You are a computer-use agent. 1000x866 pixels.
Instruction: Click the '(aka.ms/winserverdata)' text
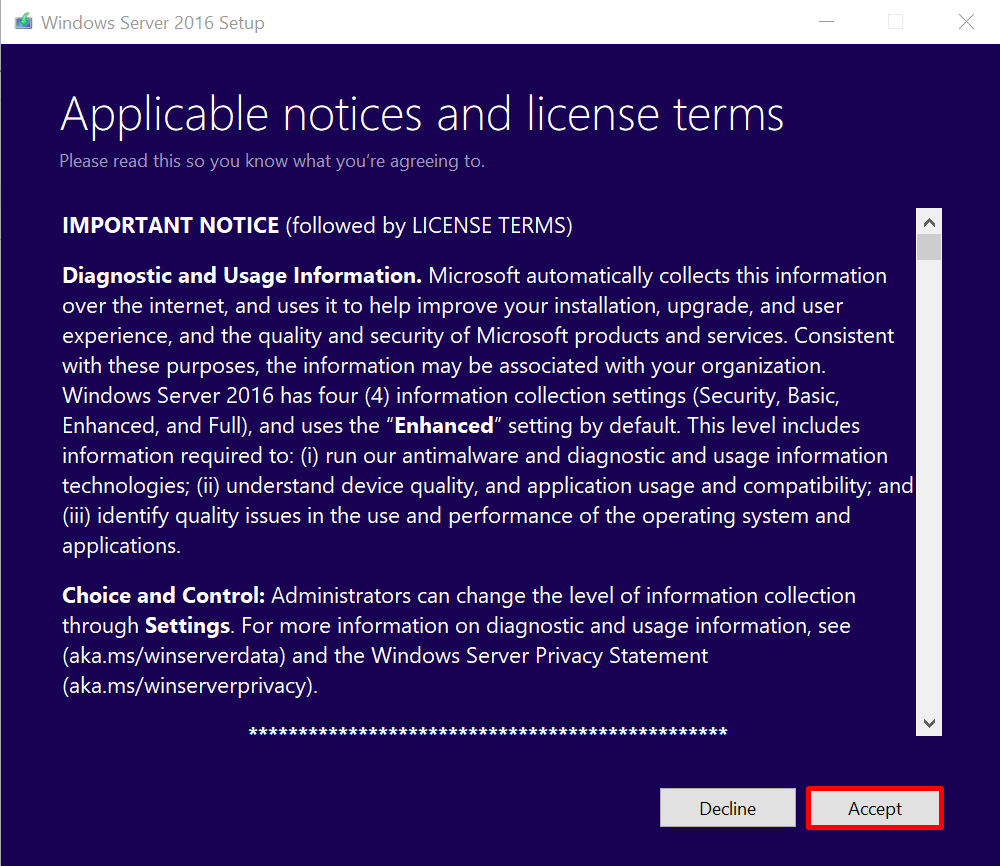[x=174, y=656]
